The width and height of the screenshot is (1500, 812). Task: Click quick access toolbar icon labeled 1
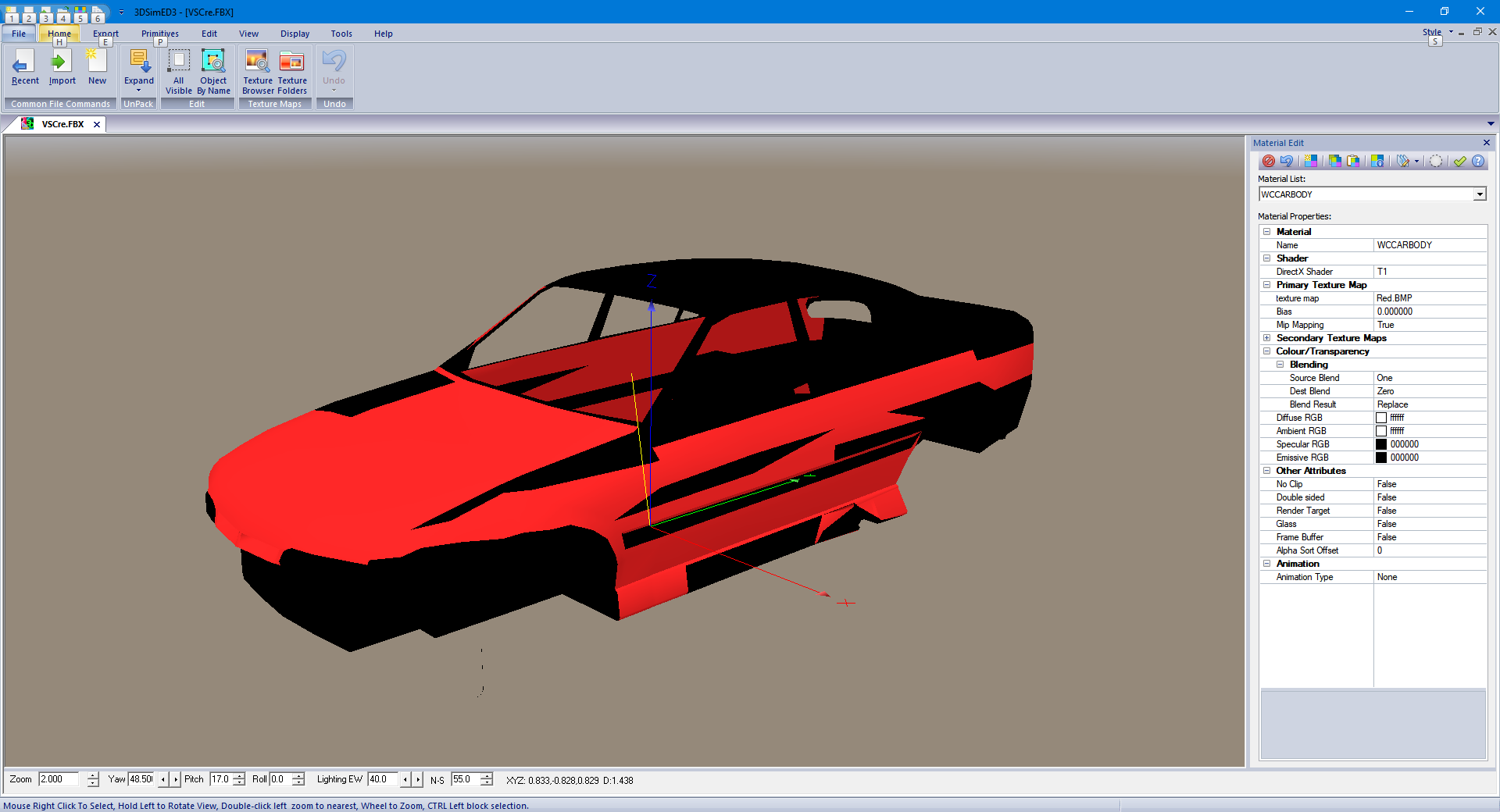pyautogui.click(x=11, y=14)
